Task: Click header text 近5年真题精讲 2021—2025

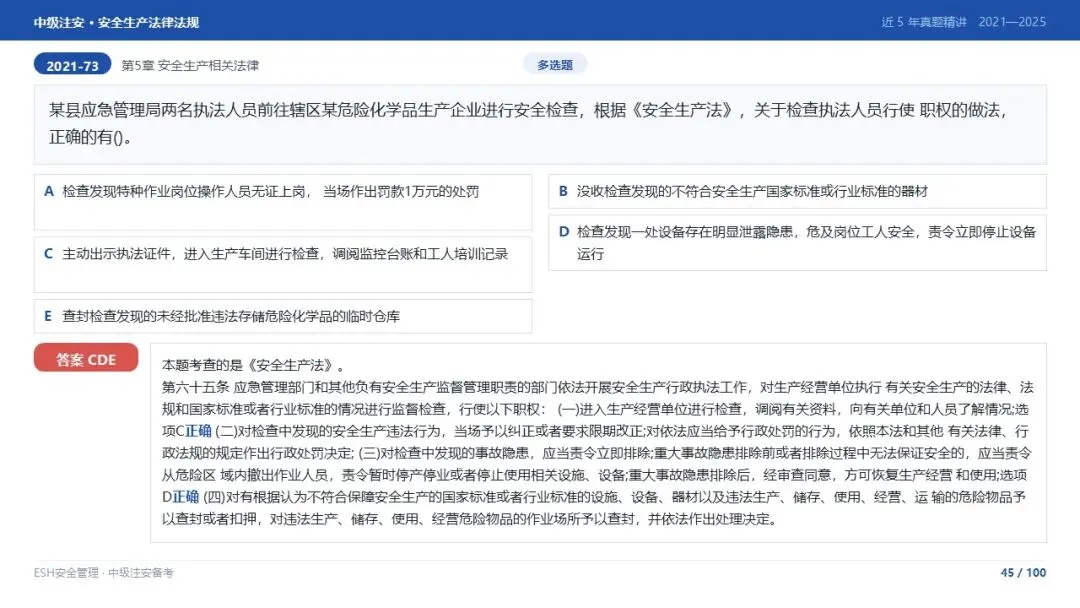Action: (x=964, y=22)
